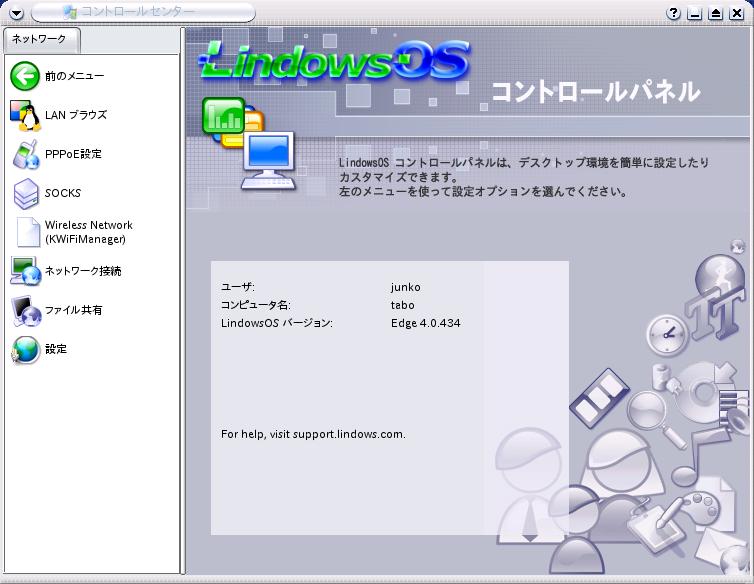Image resolution: width=754 pixels, height=584 pixels.
Task: Click the コントロールパネル heading
Action: (x=595, y=91)
